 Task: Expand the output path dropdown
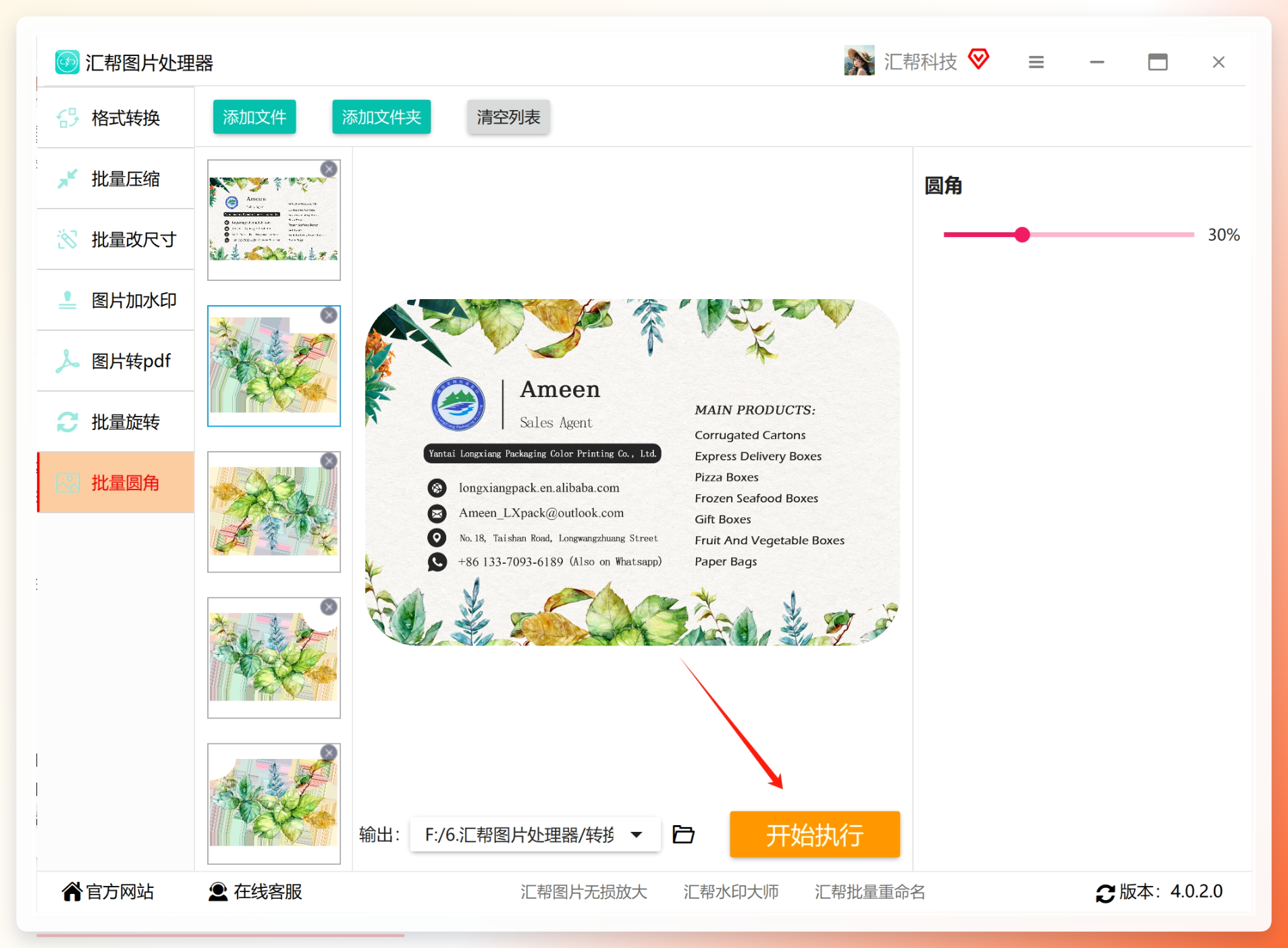coord(636,835)
